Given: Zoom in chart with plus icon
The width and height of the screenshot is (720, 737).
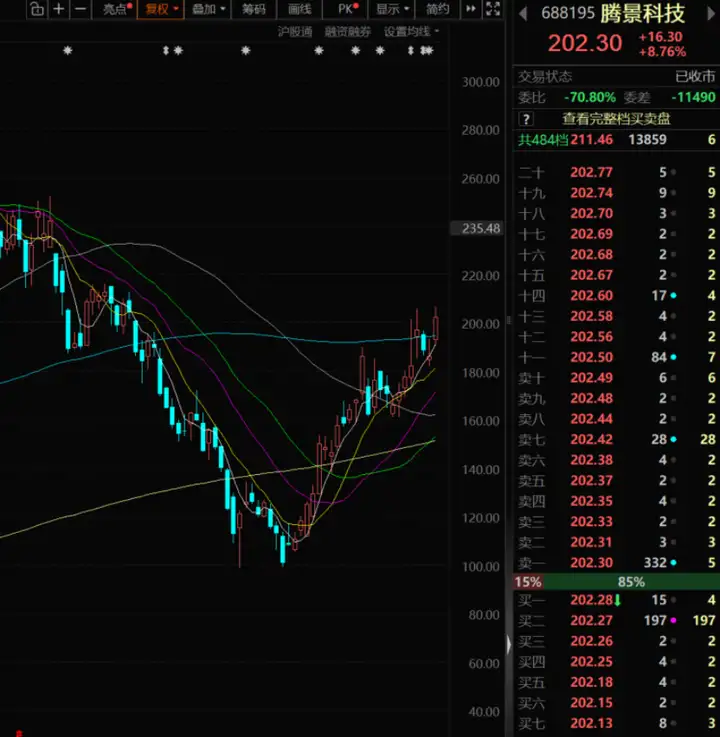Looking at the screenshot, I should coord(59,9).
